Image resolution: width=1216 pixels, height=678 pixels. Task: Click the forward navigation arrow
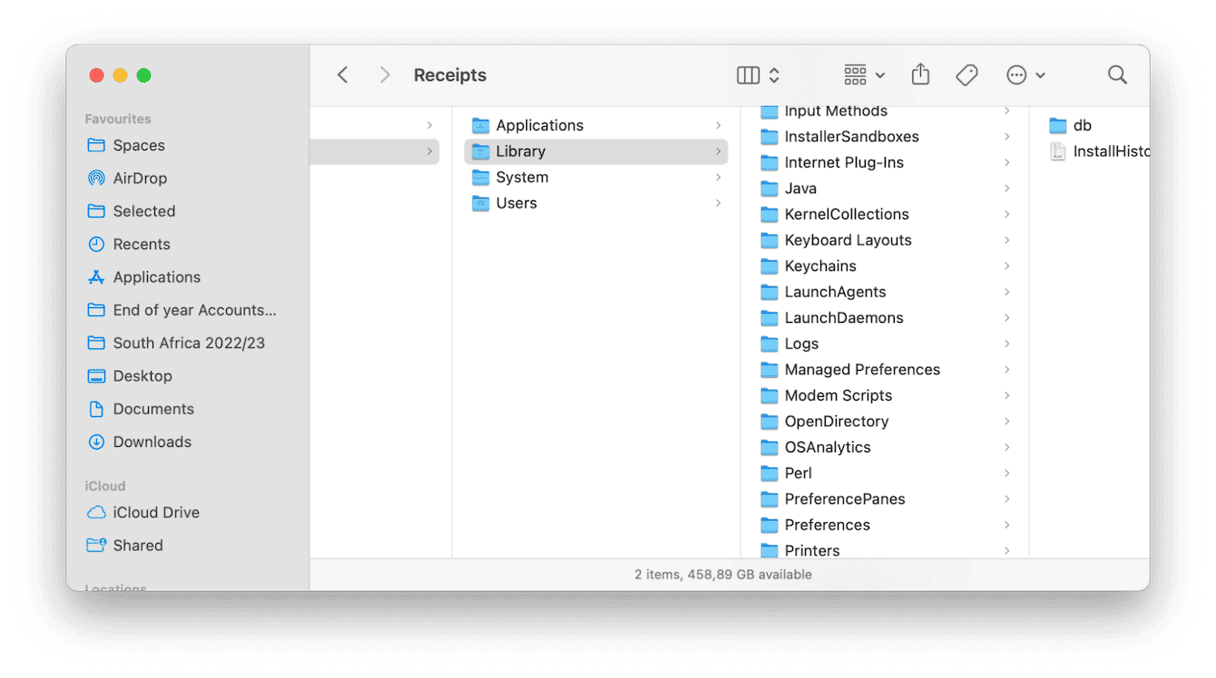coord(385,74)
